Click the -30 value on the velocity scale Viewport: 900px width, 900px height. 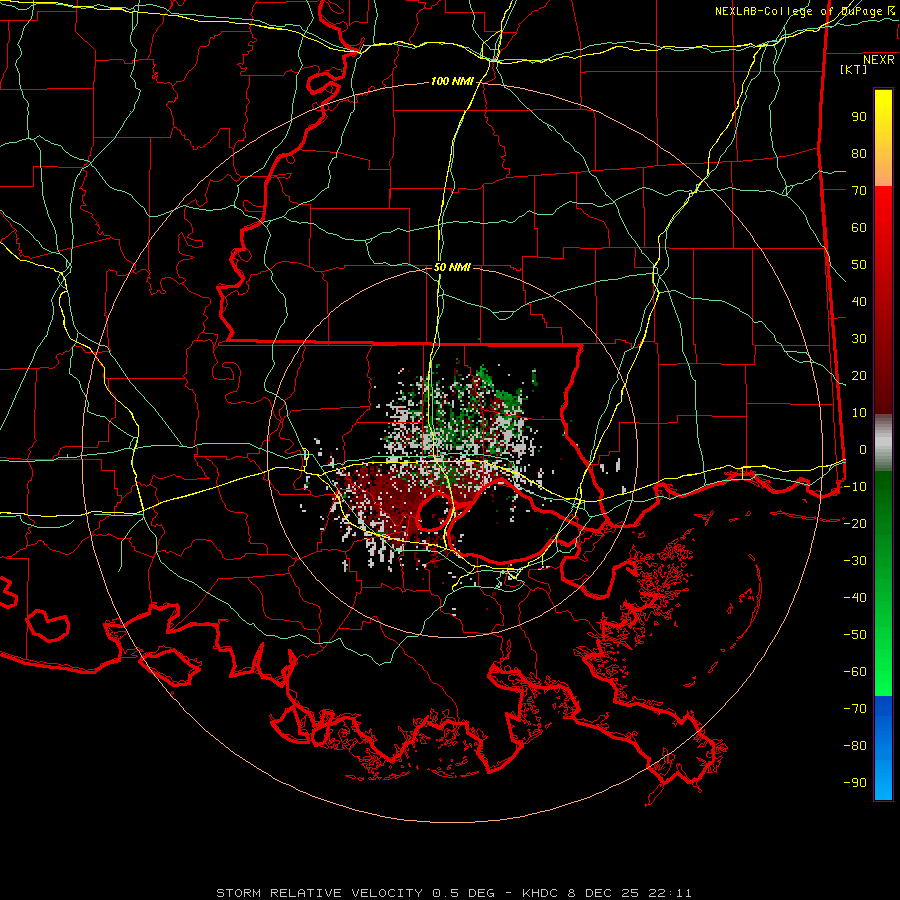855,561
